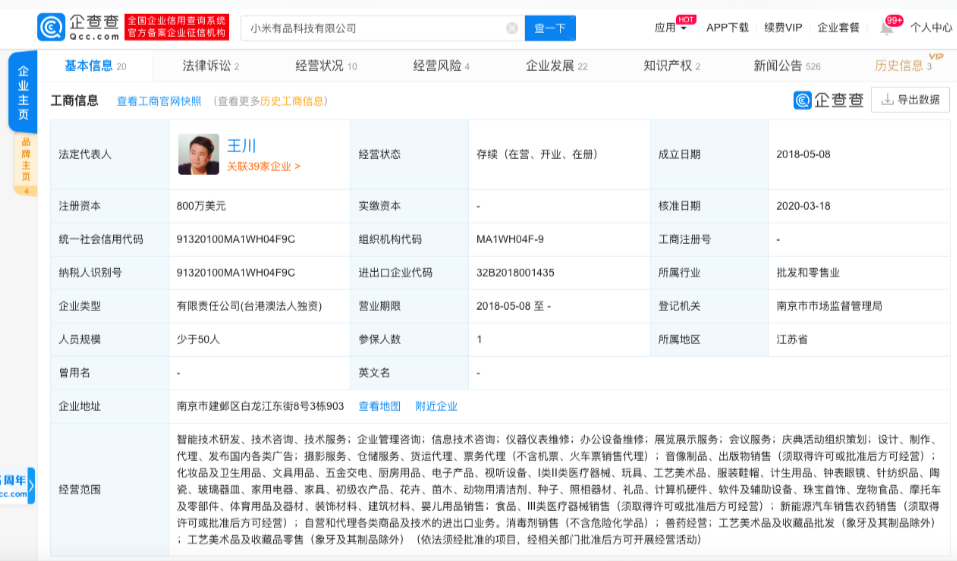Open 关联39家企业 link
The width and height of the screenshot is (957, 561).
pyautogui.click(x=263, y=167)
